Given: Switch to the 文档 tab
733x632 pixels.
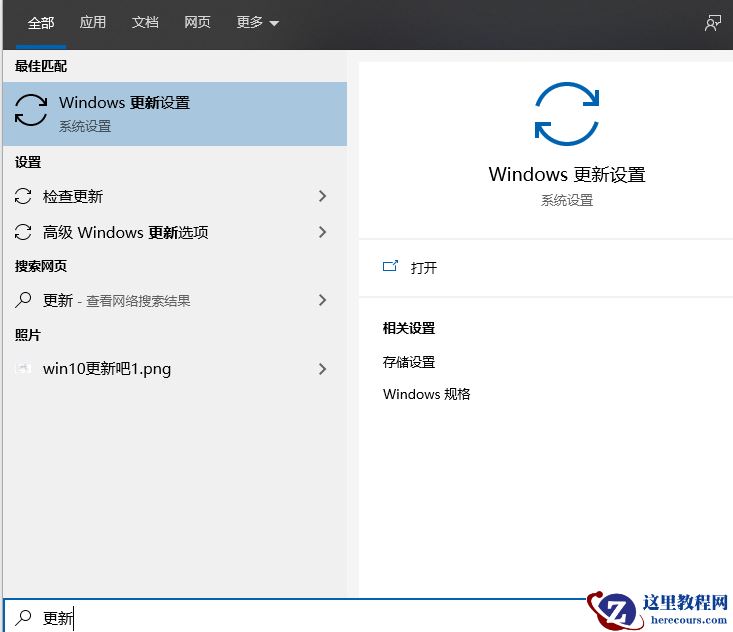Looking at the screenshot, I should 145,22.
